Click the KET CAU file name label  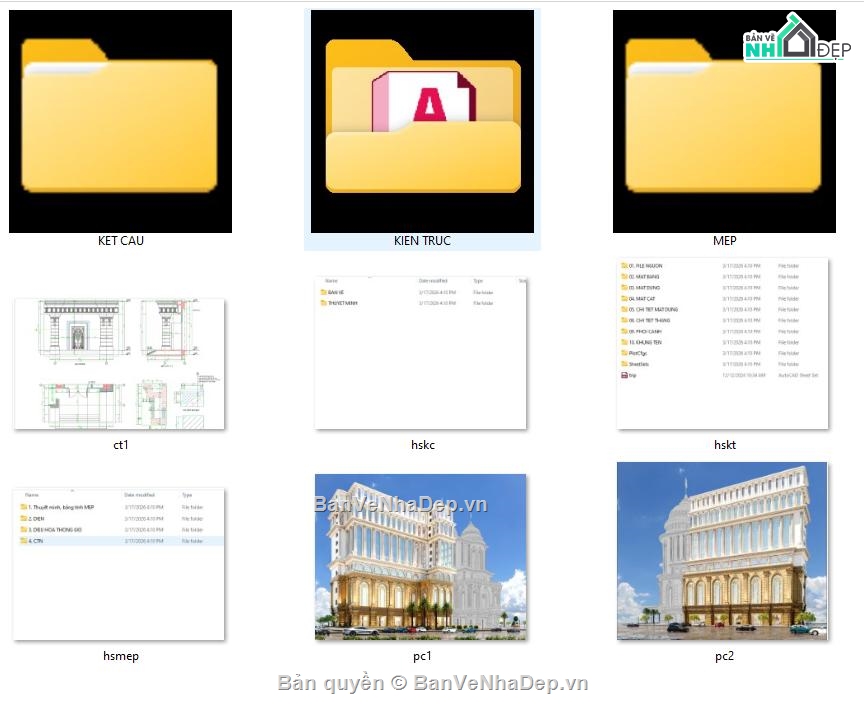click(x=121, y=241)
